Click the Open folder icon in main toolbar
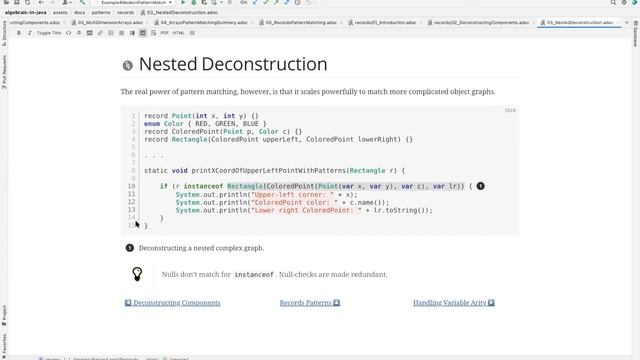The image size is (640, 360). click(6, 2)
